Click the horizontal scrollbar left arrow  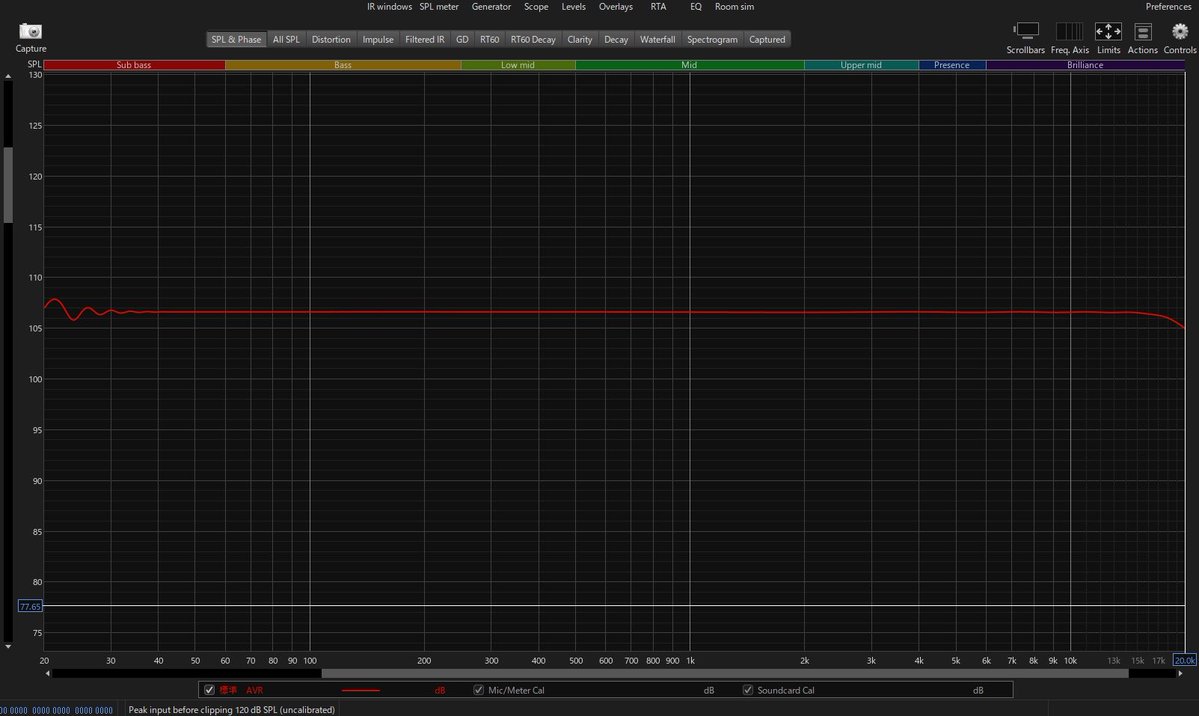[x=48, y=673]
